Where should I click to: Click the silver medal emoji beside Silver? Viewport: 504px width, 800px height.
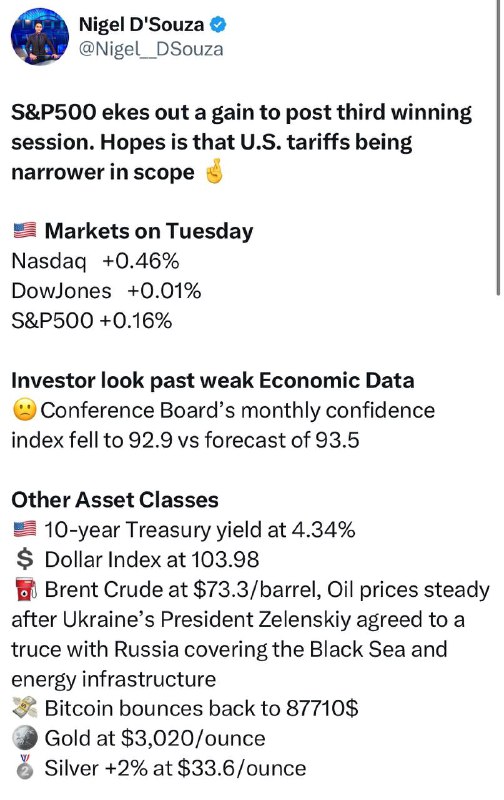click(x=24, y=768)
